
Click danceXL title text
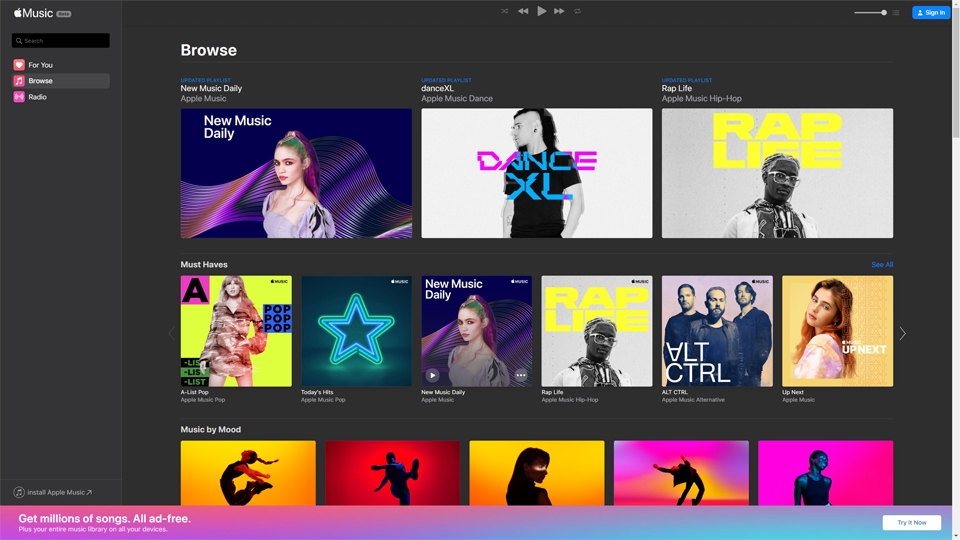coord(437,88)
